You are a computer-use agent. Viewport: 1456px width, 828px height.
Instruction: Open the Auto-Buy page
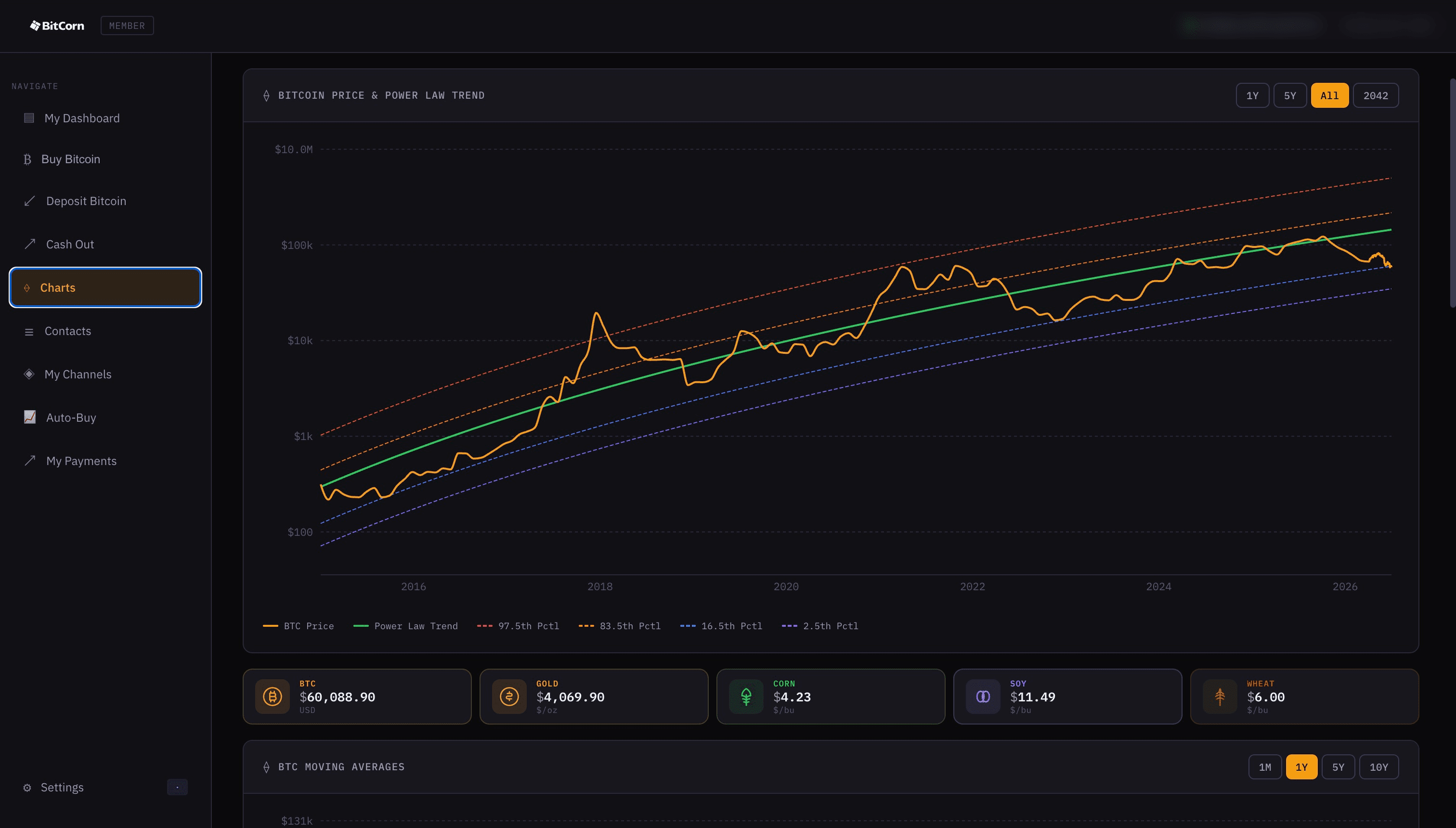106,417
